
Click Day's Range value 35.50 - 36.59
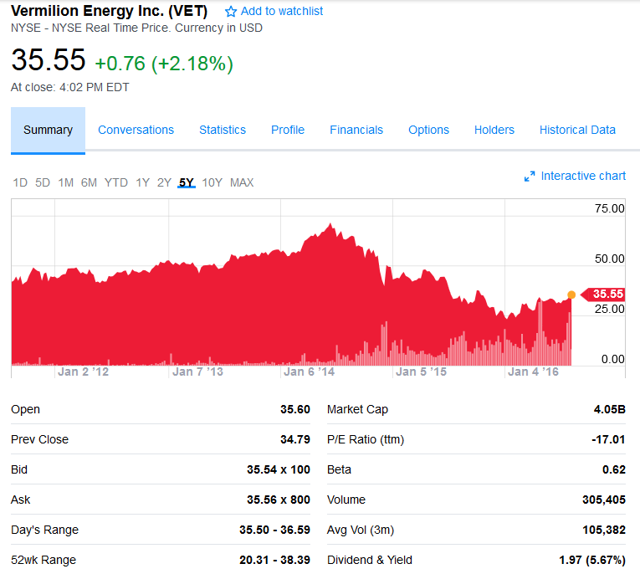pyautogui.click(x=275, y=530)
